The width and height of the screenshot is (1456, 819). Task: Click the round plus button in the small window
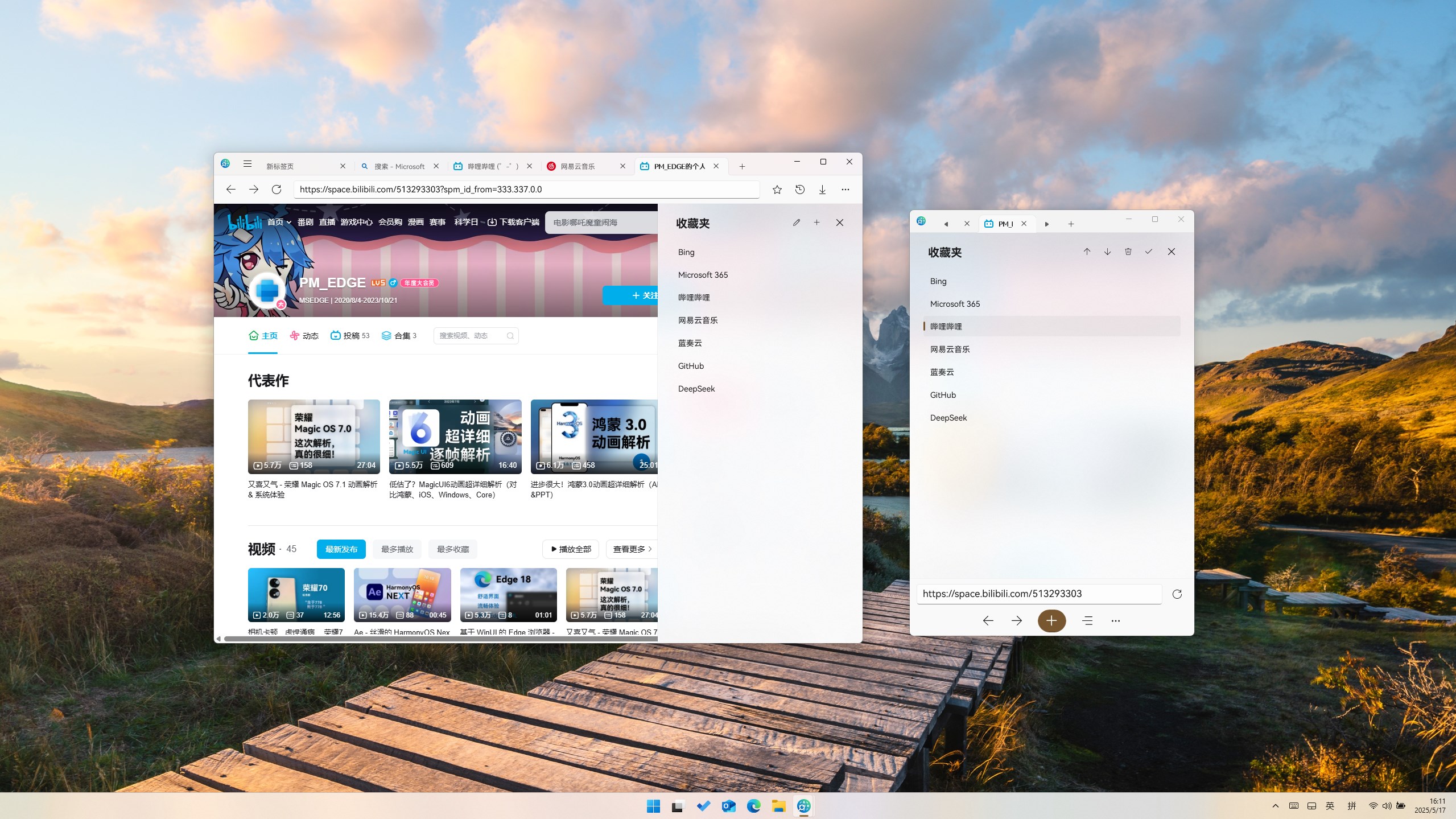pos(1051,620)
